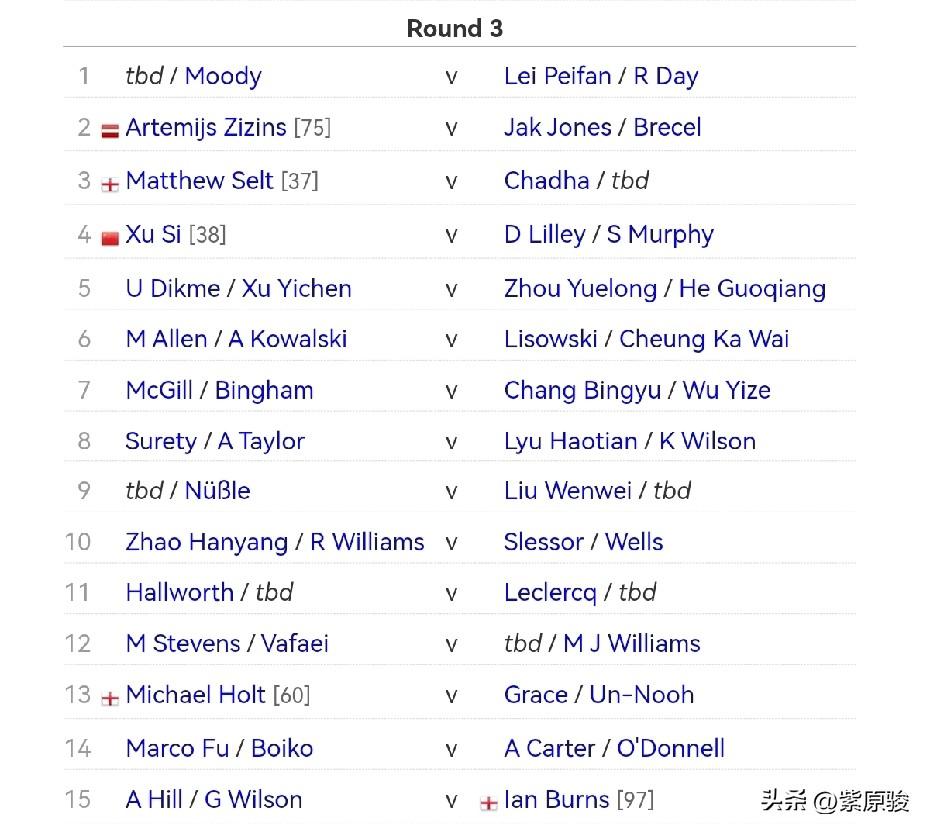Open Chang Bingyu / Wu Yize link
The image size is (930, 833).
637,391
